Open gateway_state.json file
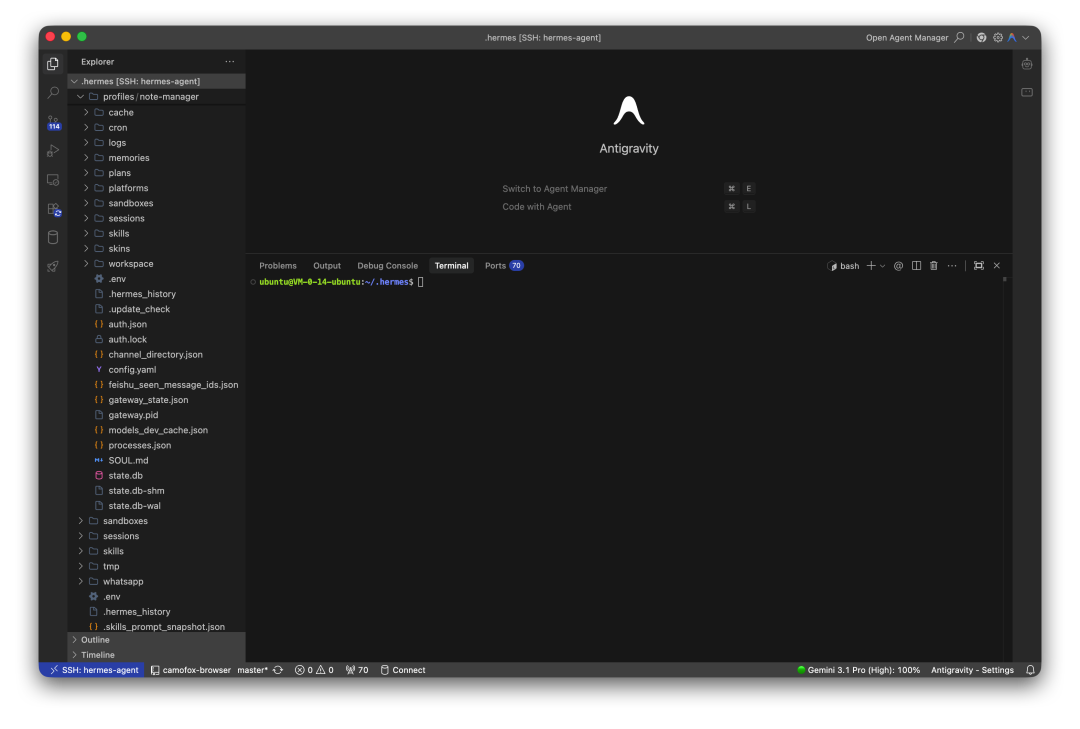The image size is (1080, 729). [x=156, y=400]
